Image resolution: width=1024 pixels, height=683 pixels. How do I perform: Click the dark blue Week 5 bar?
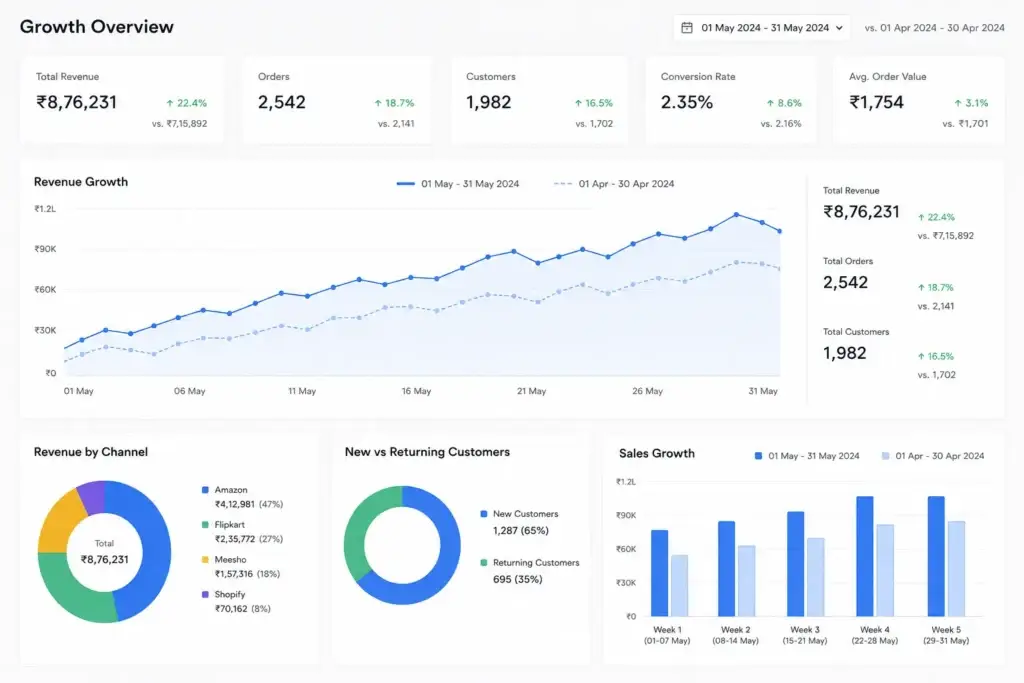[x=936, y=556]
